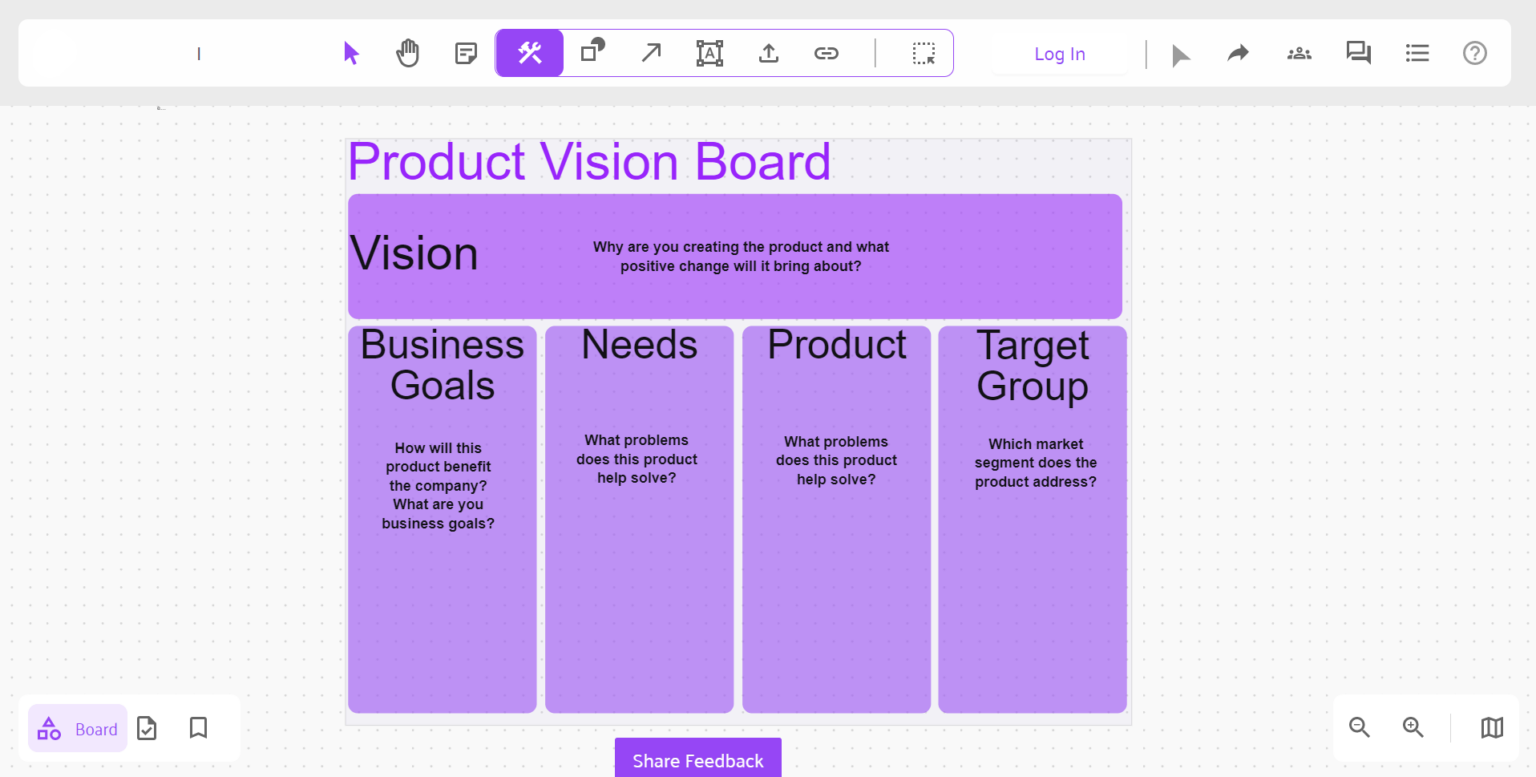Open the comments panel
This screenshot has height=777, width=1536.
coord(1358,53)
